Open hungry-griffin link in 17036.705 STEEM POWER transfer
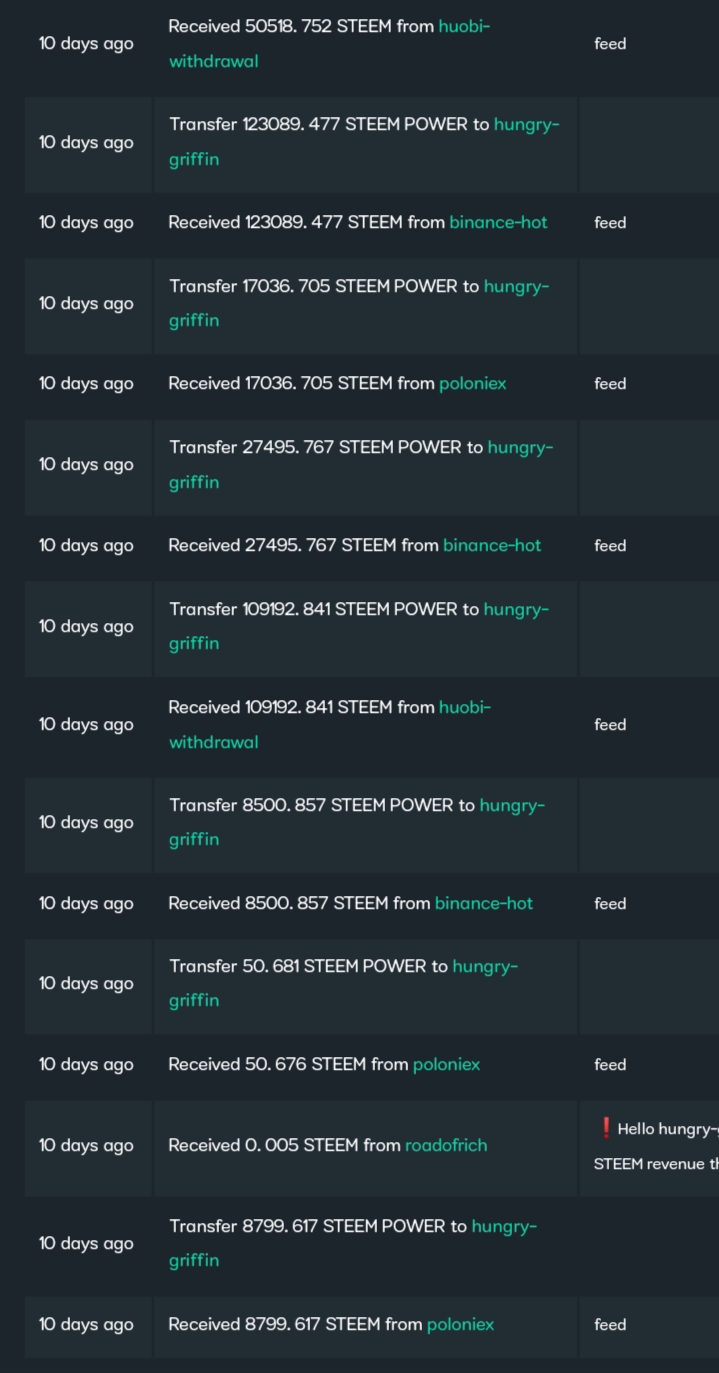719x1373 pixels. tap(359, 303)
